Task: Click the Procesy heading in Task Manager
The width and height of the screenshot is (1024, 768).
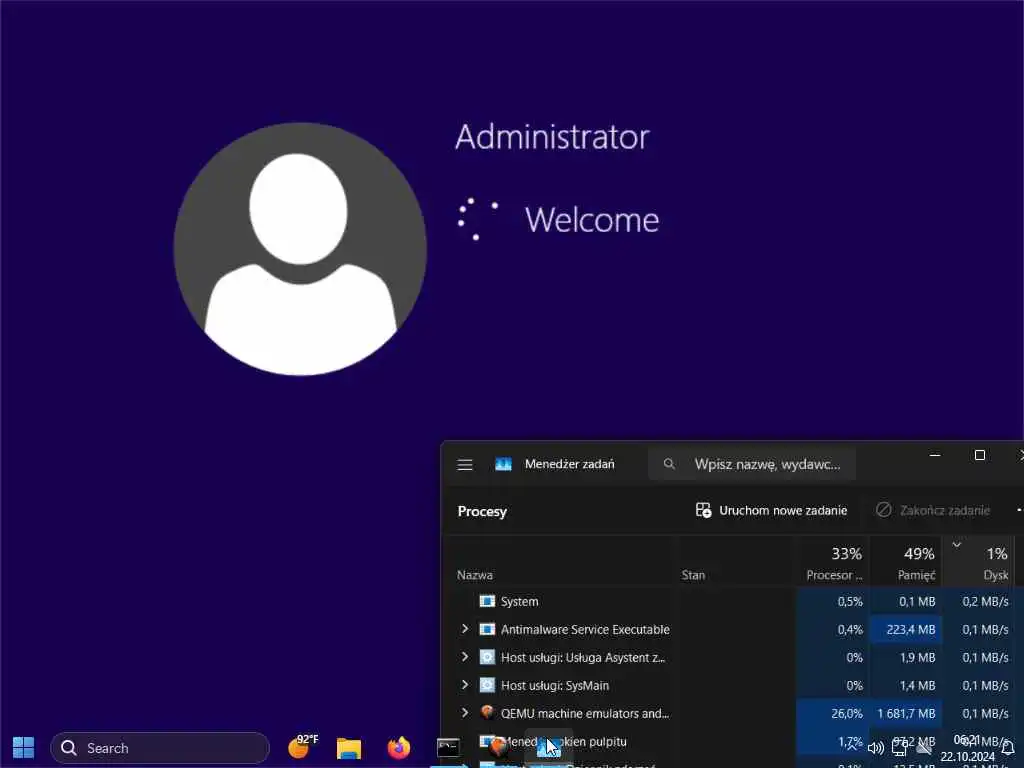Action: (482, 511)
